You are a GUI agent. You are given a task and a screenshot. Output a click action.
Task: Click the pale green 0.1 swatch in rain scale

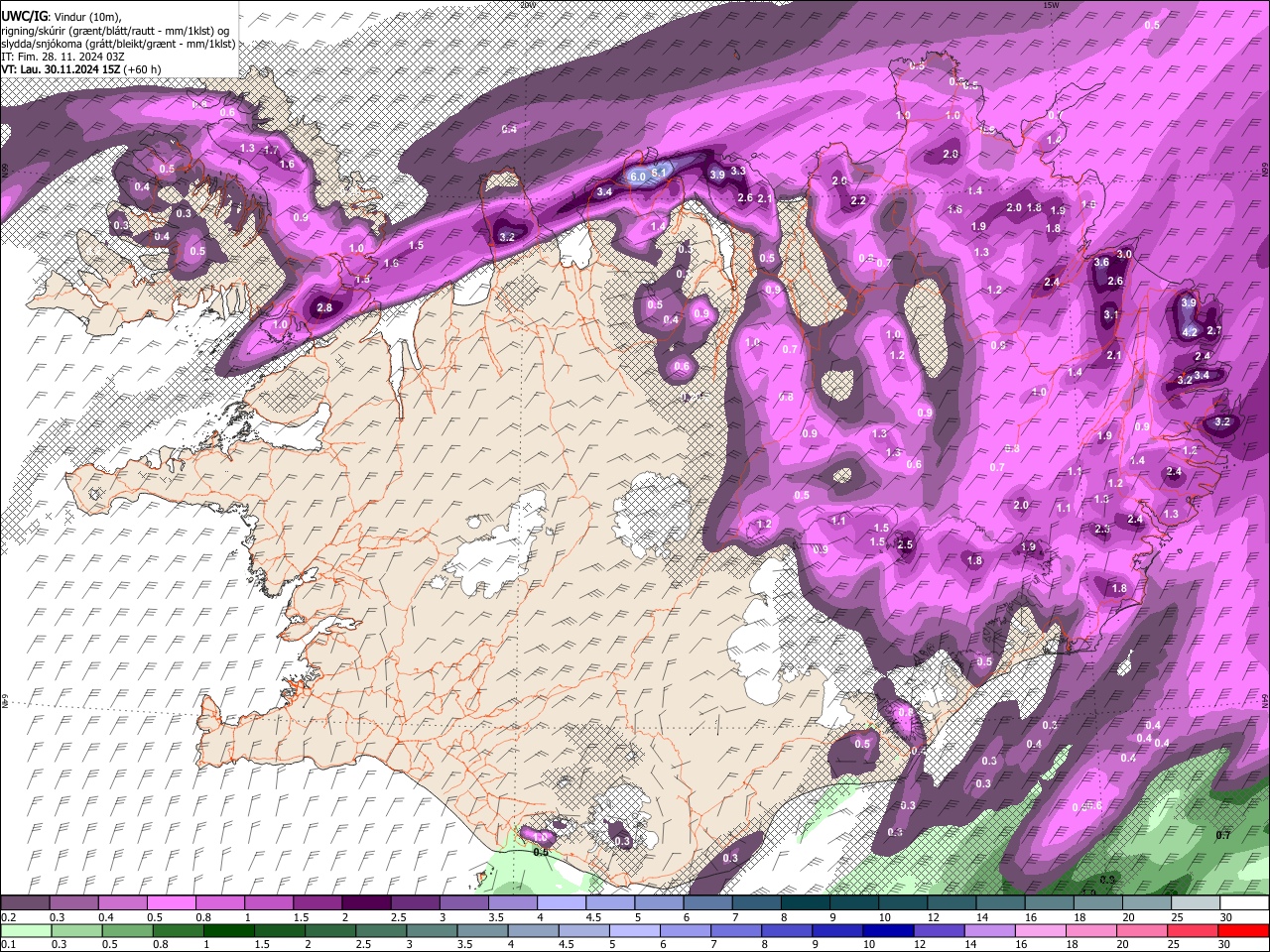click(x=25, y=930)
